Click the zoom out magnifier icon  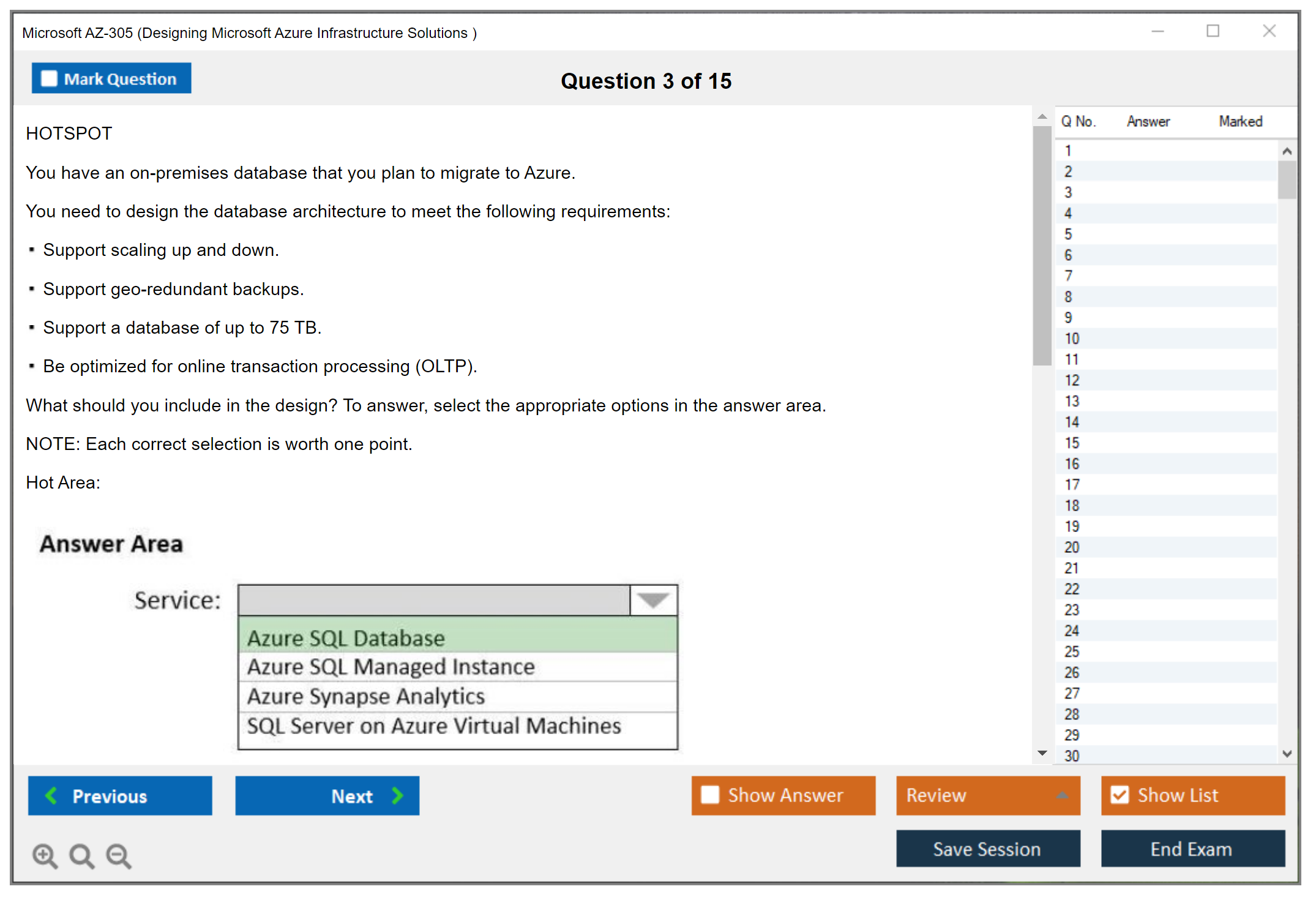(x=119, y=855)
